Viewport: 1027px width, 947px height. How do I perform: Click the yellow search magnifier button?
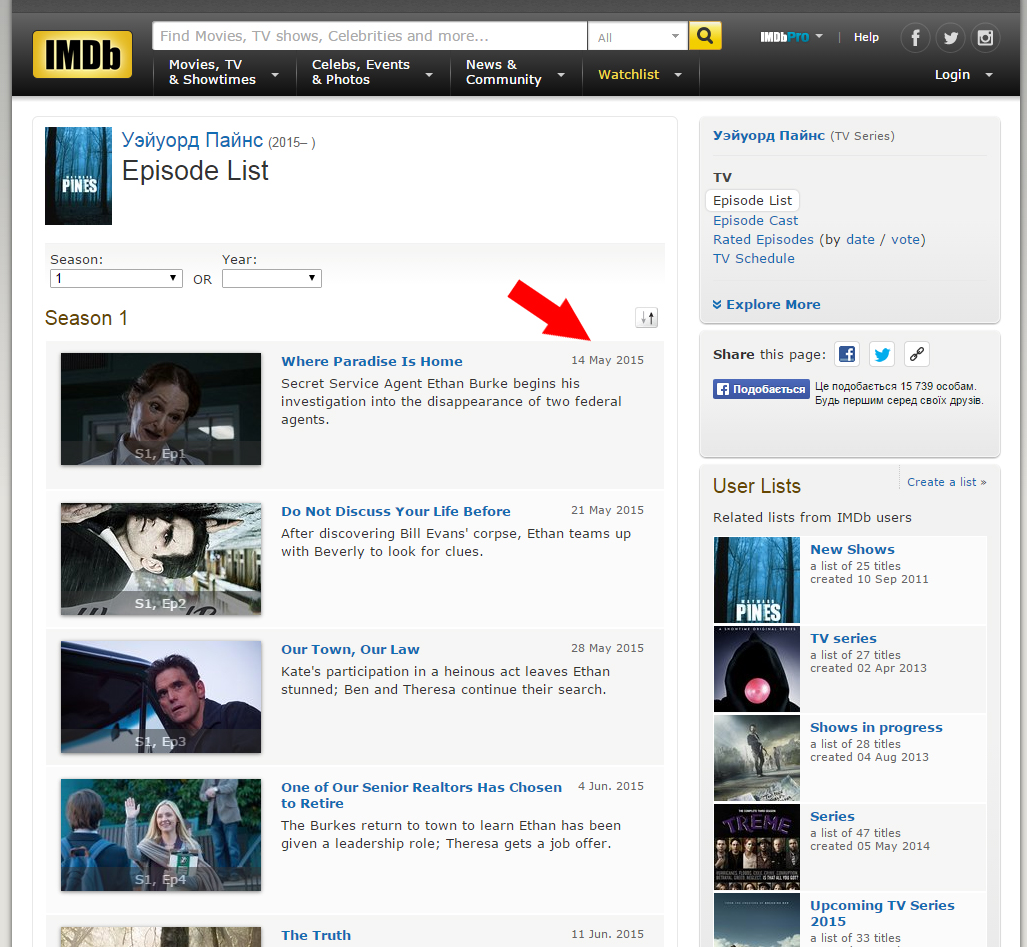[x=705, y=37]
